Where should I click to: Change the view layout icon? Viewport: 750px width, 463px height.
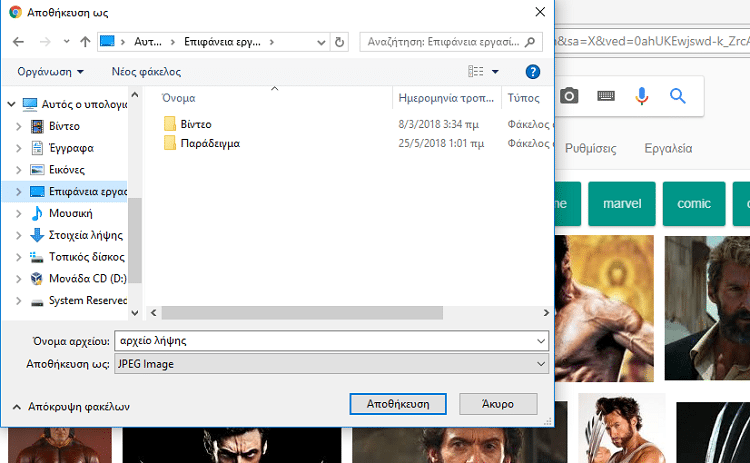click(475, 71)
